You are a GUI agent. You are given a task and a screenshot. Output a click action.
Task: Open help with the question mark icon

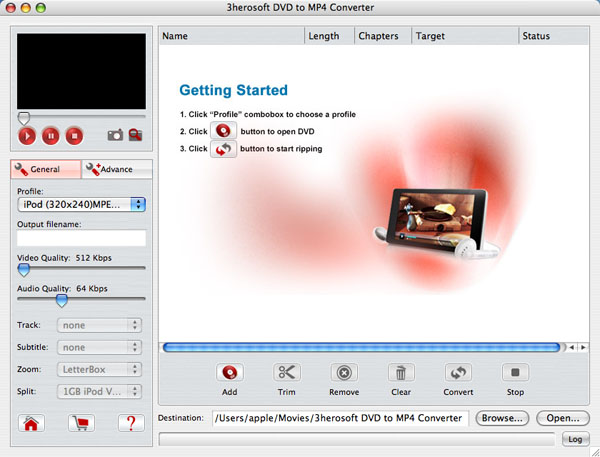[128, 423]
